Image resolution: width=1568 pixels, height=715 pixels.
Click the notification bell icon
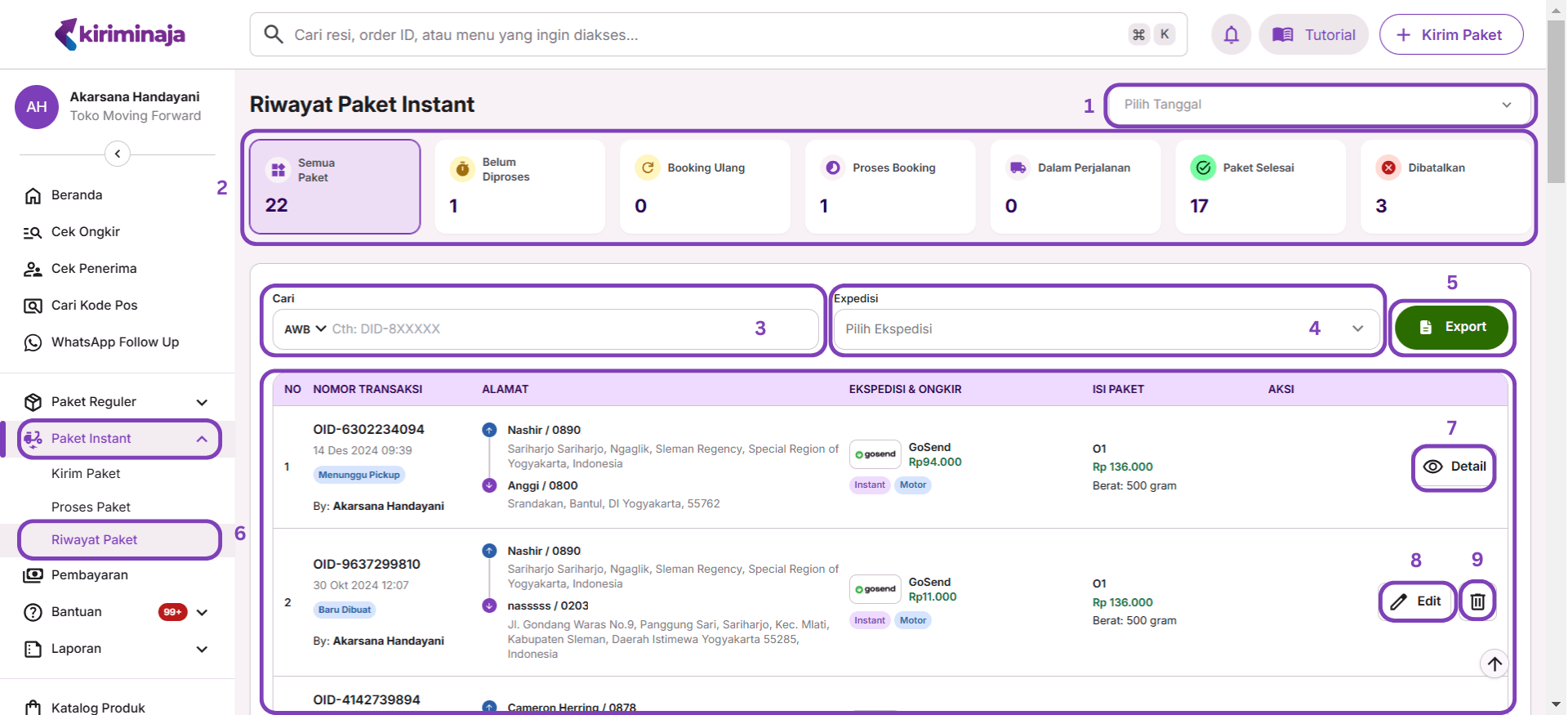tap(1231, 34)
